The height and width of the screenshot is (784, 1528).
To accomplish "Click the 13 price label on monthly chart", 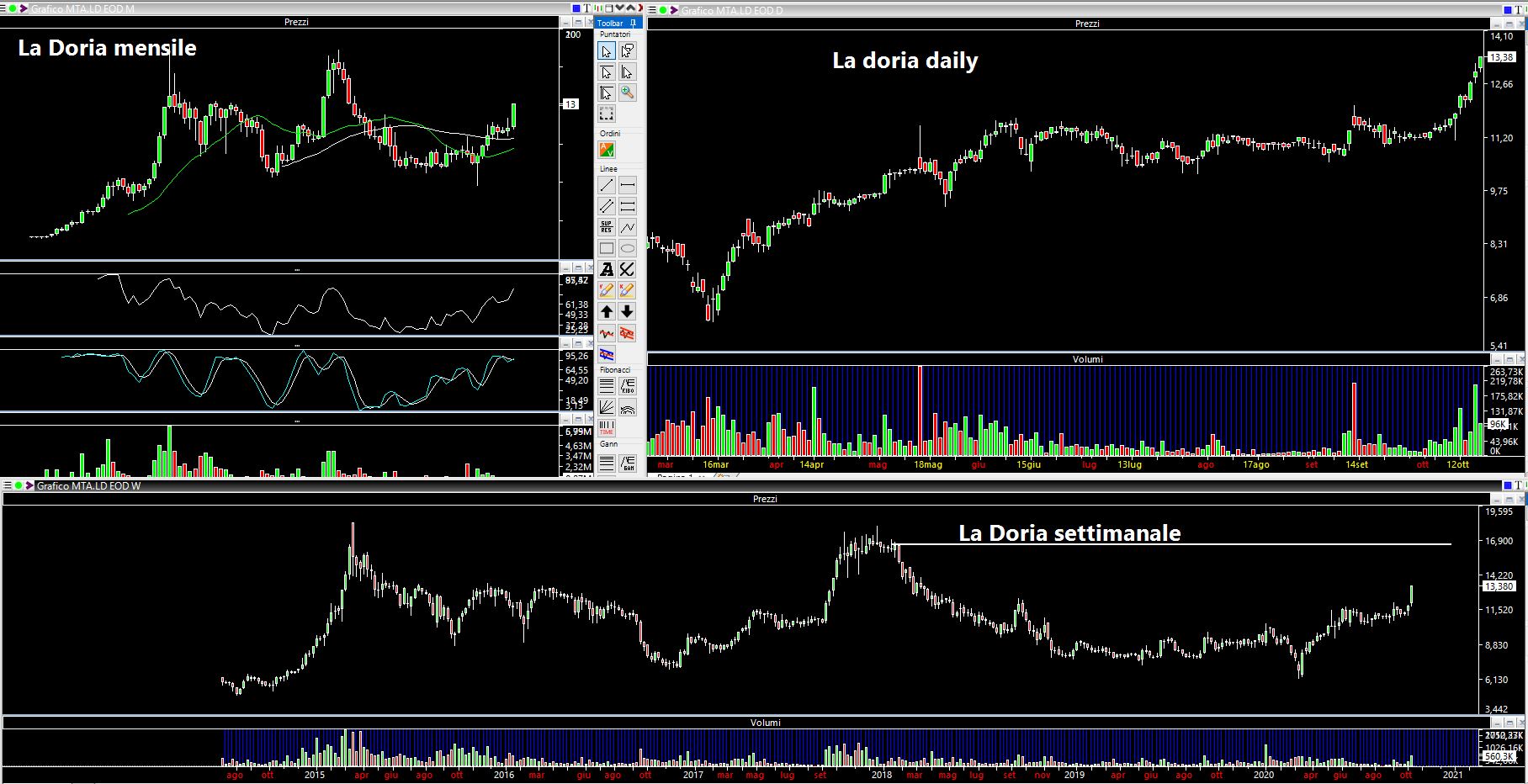I will coord(570,104).
